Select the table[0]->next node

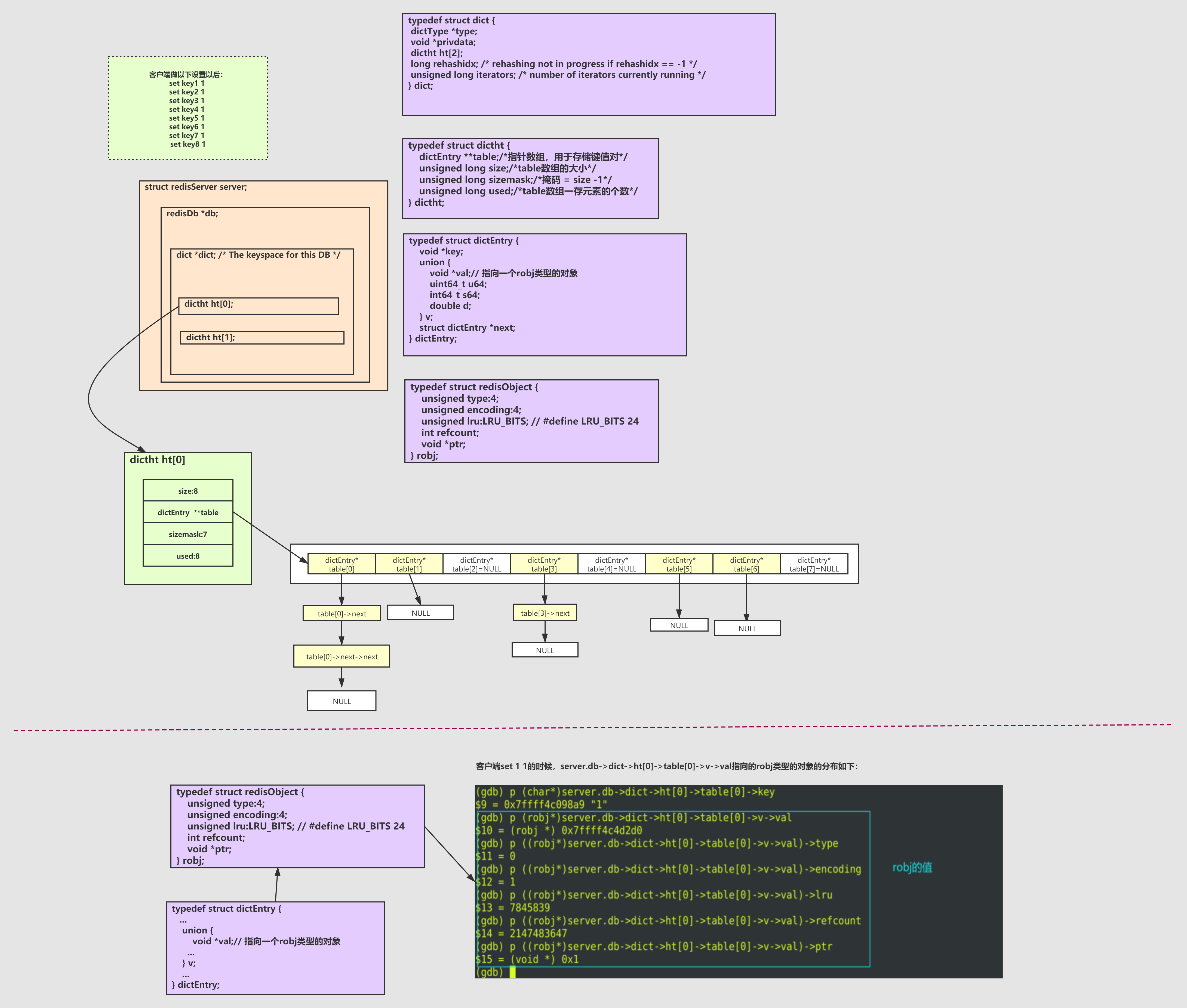click(x=342, y=613)
